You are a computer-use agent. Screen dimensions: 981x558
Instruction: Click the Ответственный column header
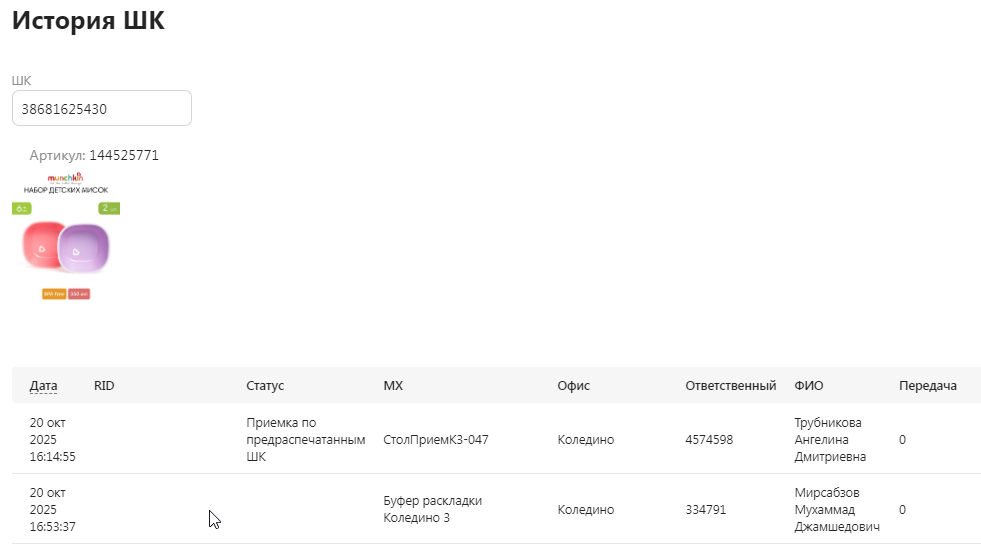(730, 385)
